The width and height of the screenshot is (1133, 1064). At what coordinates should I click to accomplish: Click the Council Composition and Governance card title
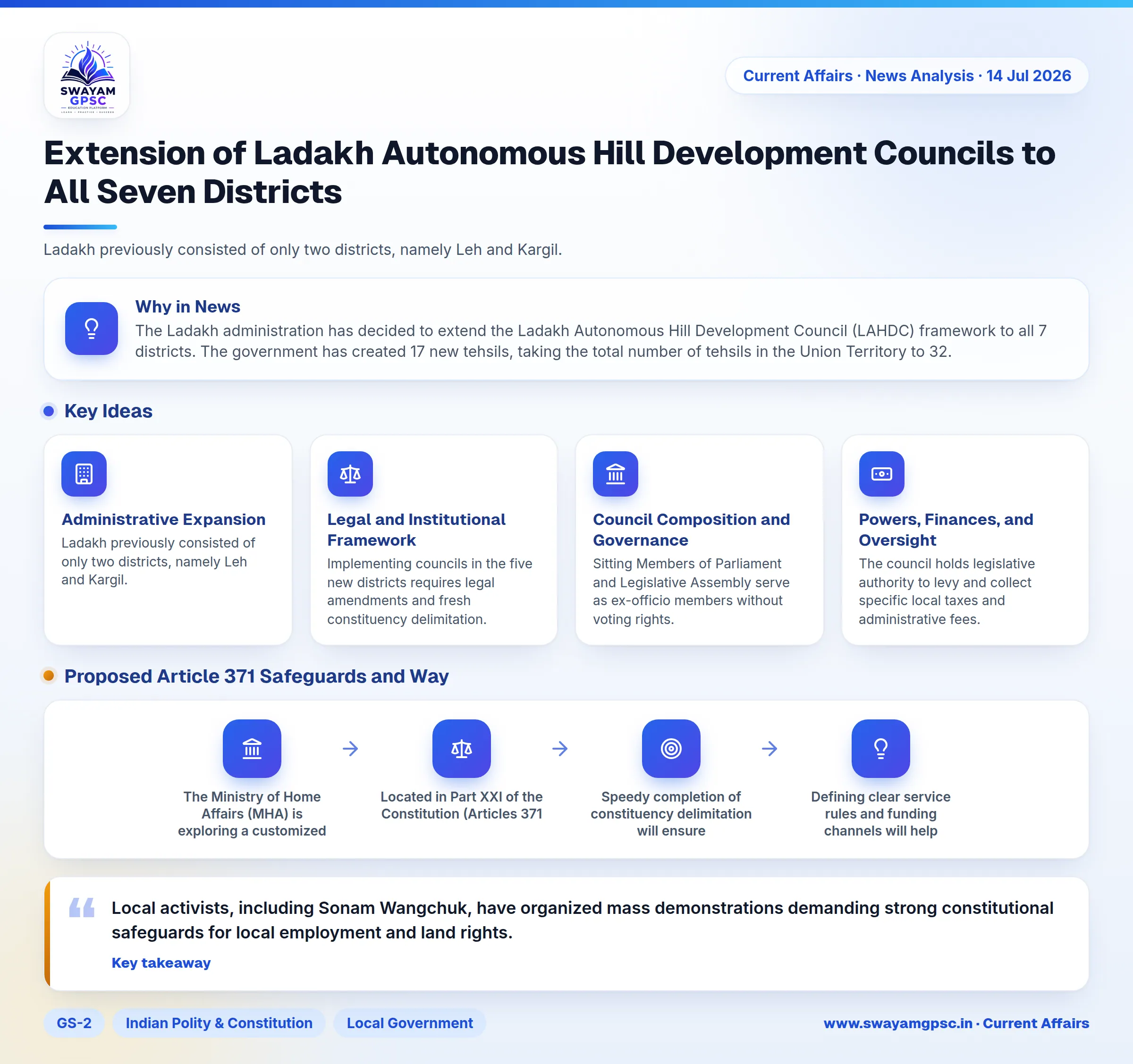[x=691, y=530]
